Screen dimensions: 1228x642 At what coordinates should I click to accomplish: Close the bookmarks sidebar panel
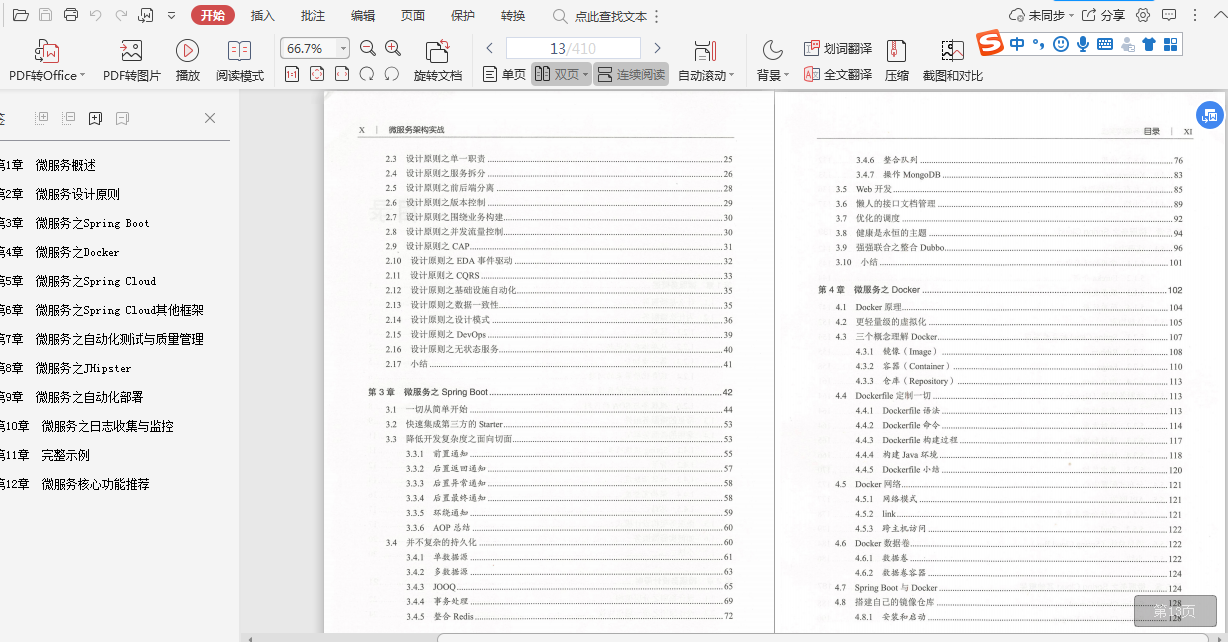click(210, 118)
